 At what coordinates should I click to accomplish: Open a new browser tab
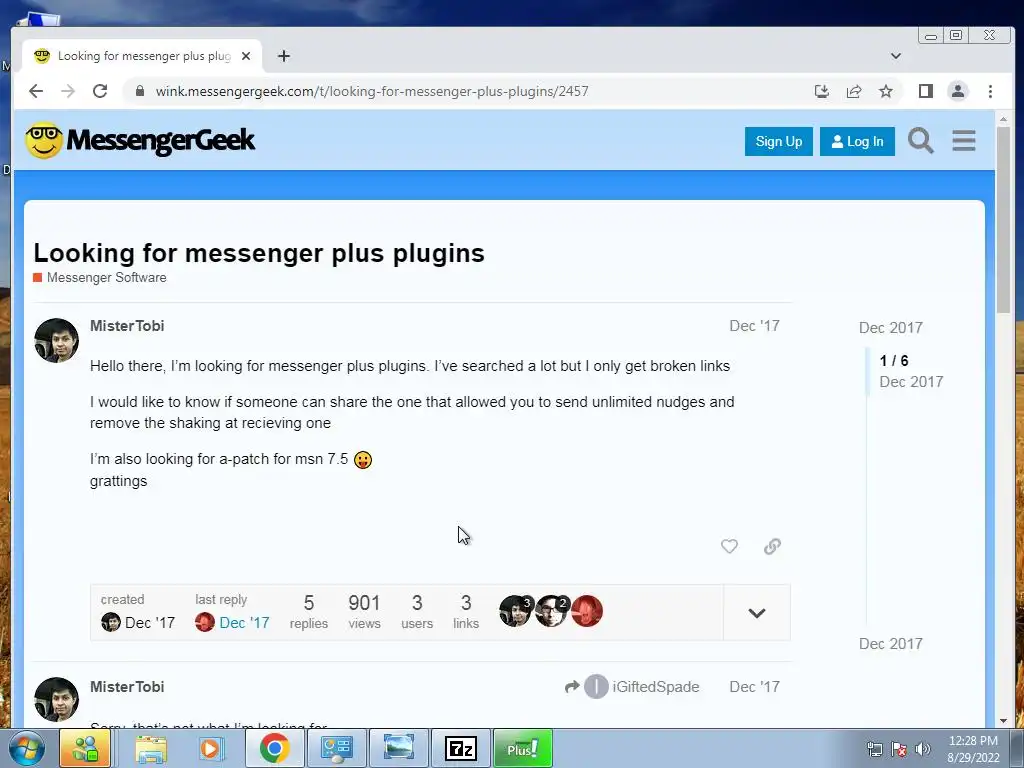(x=283, y=56)
